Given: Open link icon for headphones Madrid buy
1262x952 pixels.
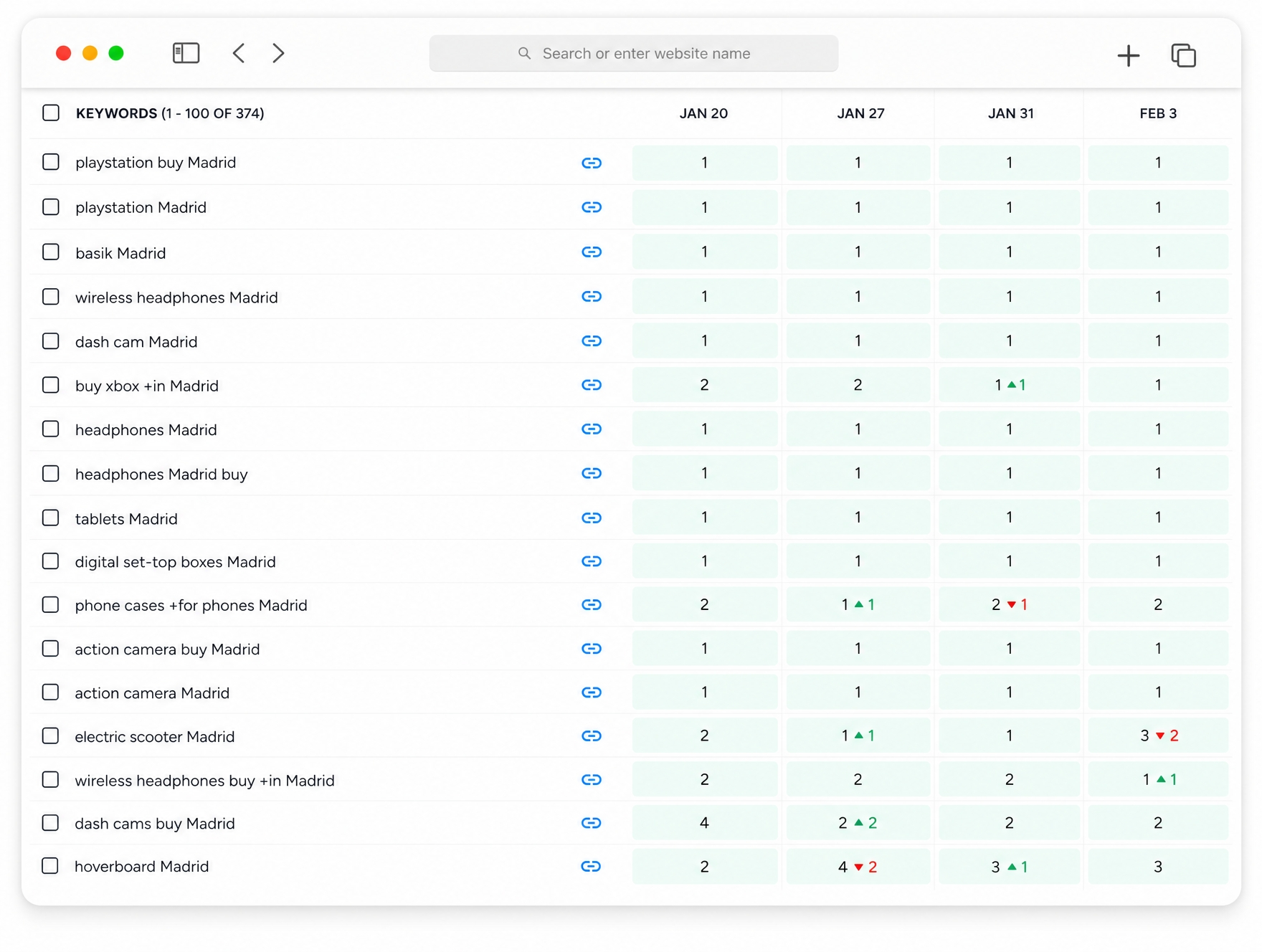Looking at the screenshot, I should point(592,473).
